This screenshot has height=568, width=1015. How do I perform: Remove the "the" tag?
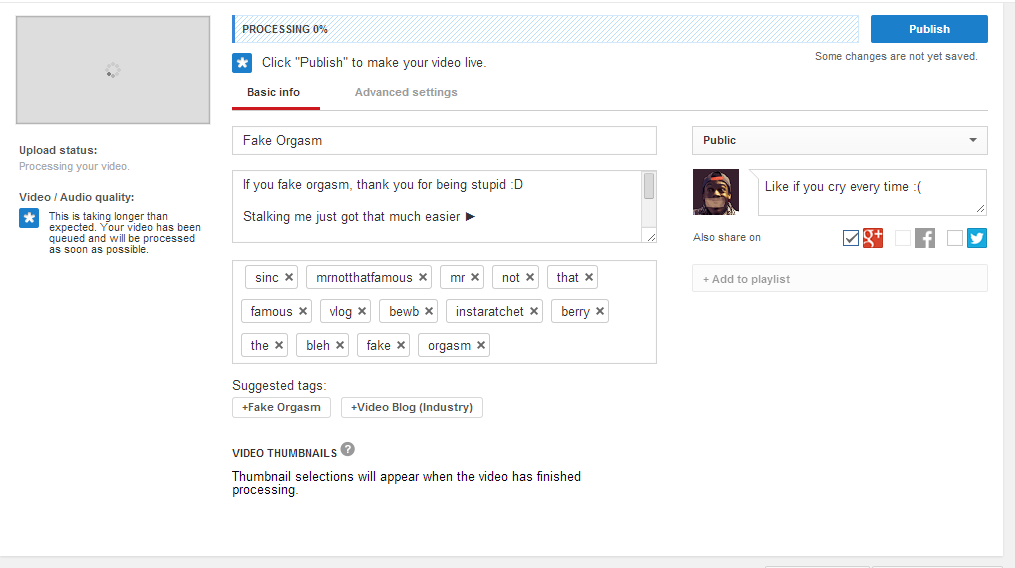coord(278,345)
